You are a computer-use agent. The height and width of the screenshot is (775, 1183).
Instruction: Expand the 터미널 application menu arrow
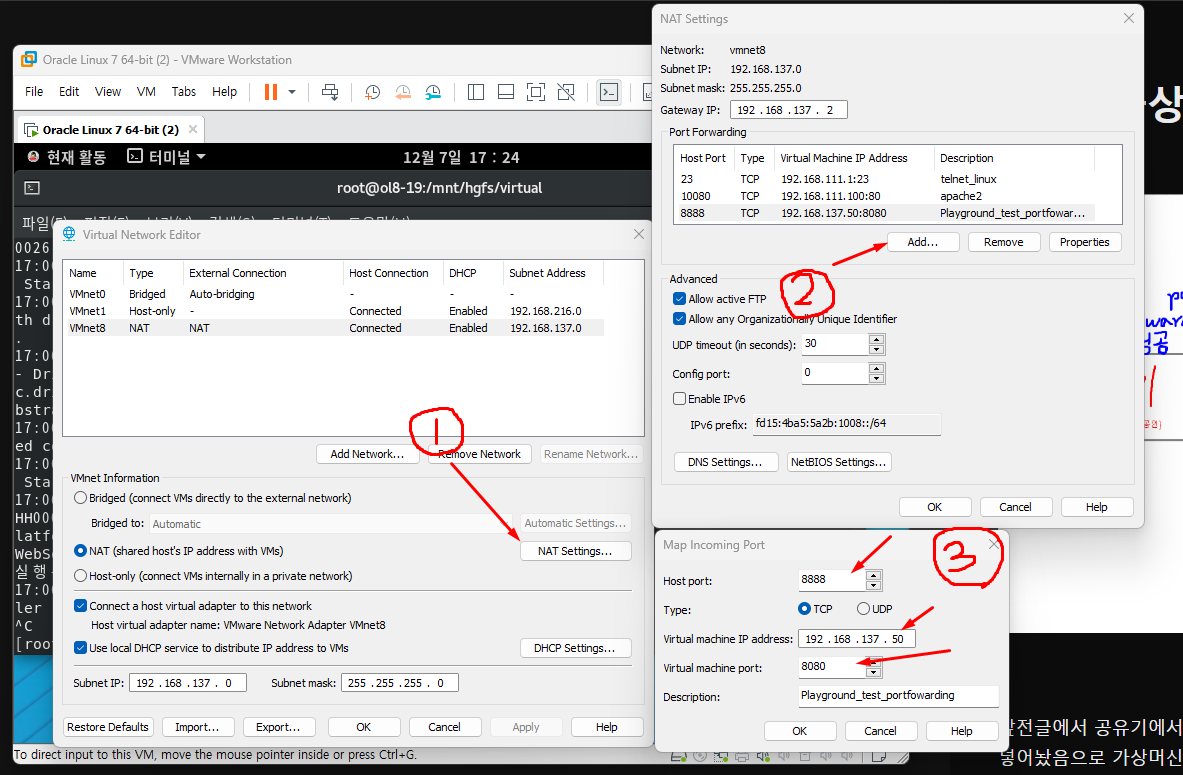[x=201, y=157]
